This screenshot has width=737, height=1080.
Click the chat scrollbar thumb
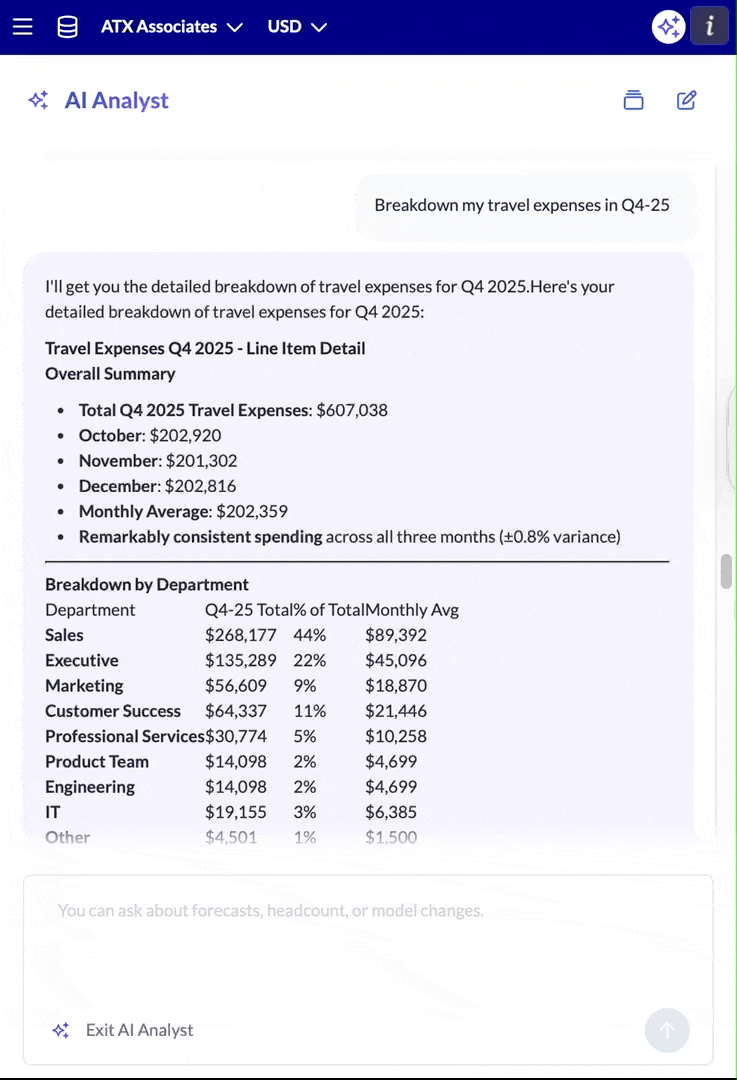click(727, 573)
